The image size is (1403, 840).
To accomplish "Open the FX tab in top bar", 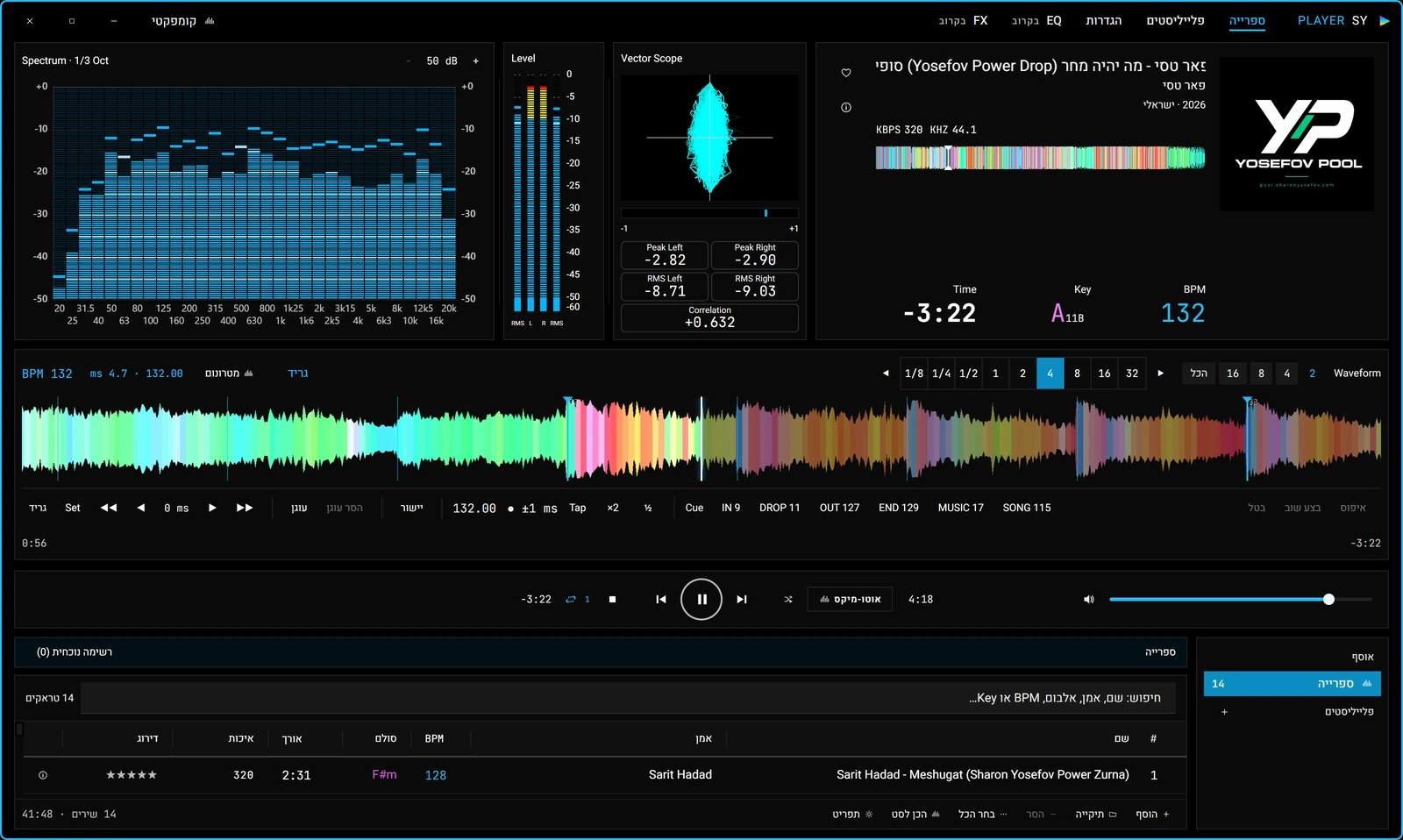I will (963, 21).
